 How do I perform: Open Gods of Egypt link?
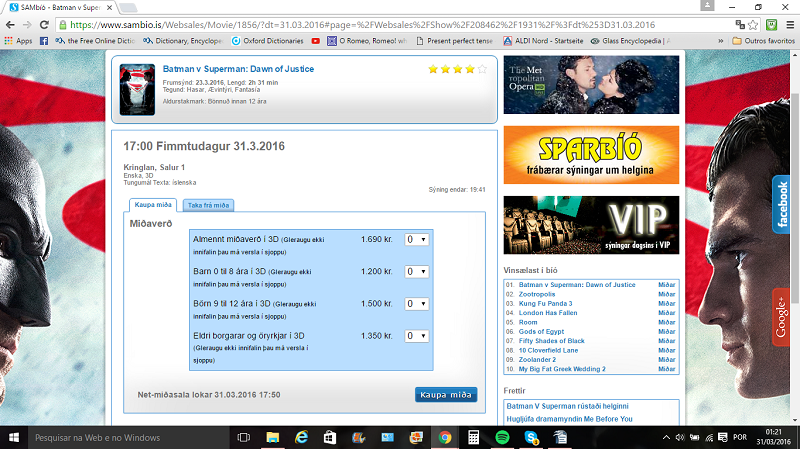click(x=541, y=332)
